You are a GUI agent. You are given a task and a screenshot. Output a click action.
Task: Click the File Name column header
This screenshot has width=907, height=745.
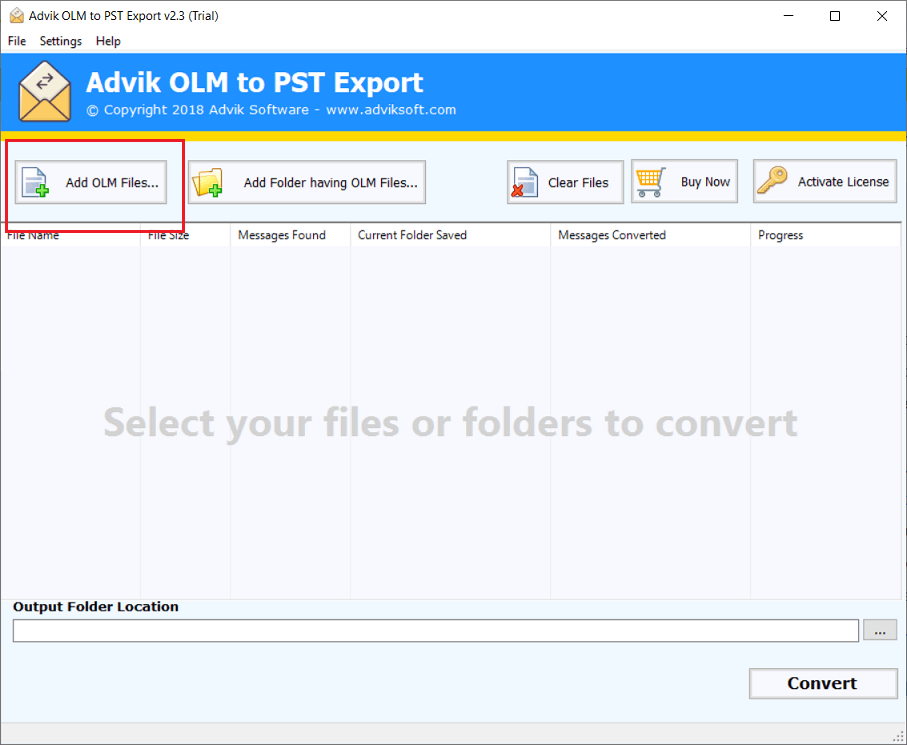click(71, 235)
